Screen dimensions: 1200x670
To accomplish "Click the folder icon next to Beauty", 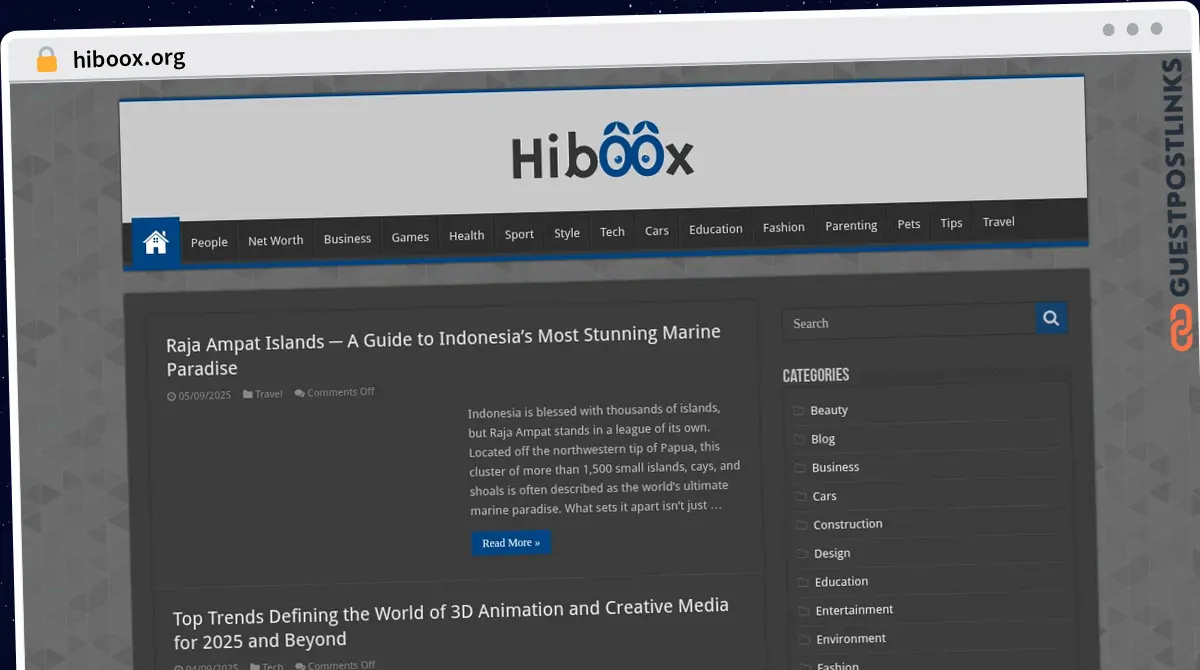I will pos(798,410).
